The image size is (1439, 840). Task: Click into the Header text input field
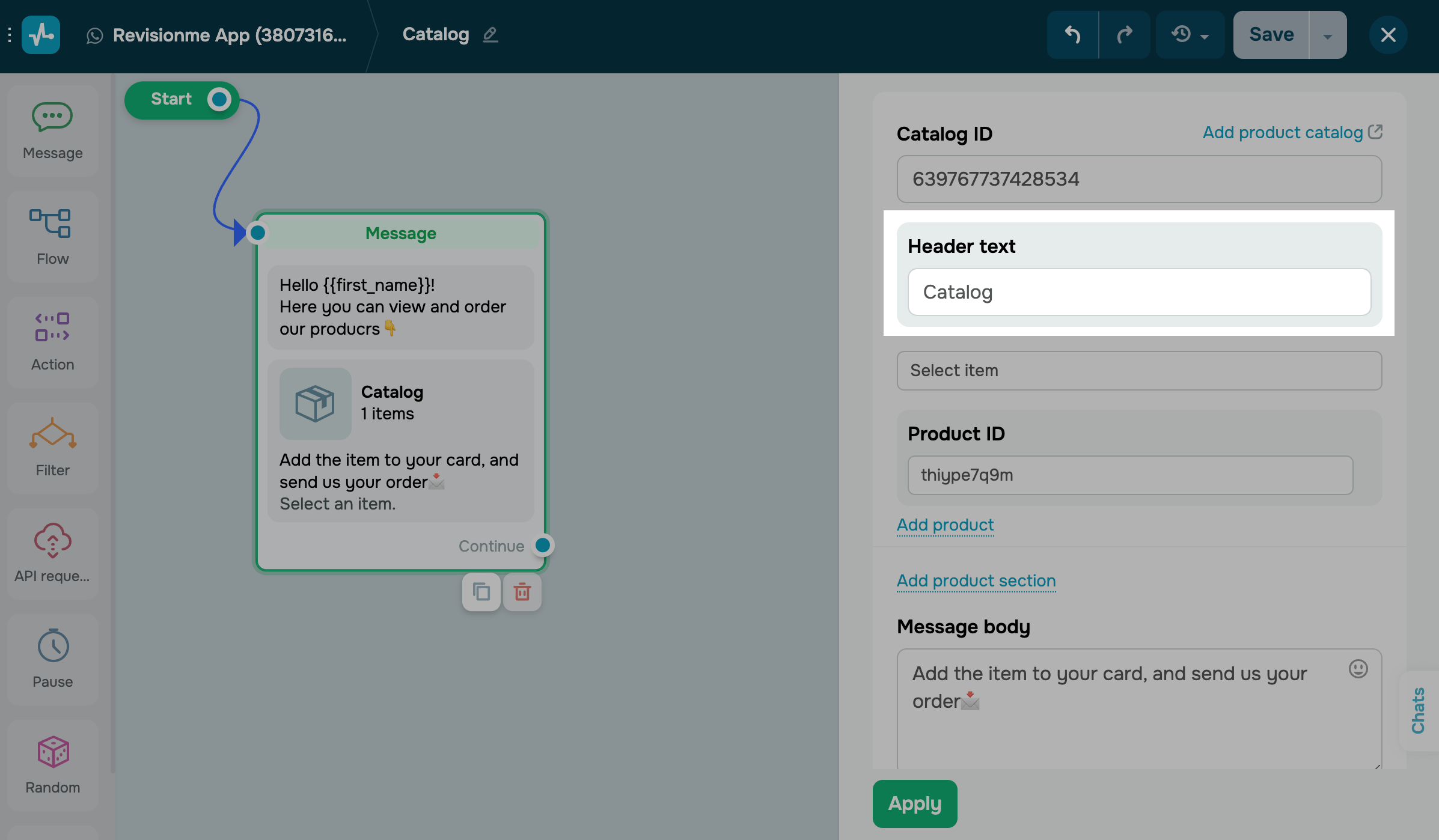click(x=1139, y=292)
